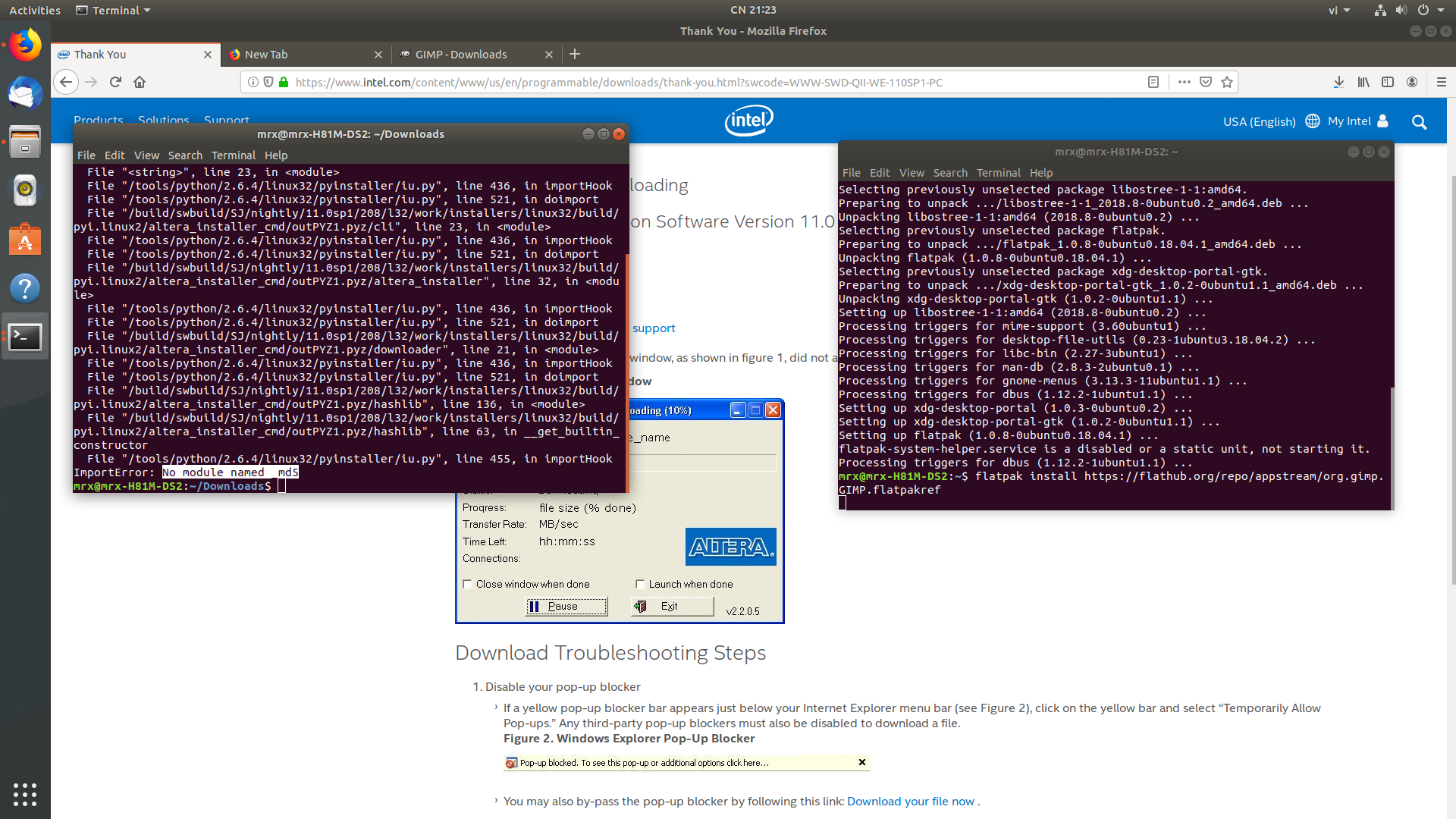Click Activities in the top bar
Screen dimensions: 1456x819
tap(35, 10)
